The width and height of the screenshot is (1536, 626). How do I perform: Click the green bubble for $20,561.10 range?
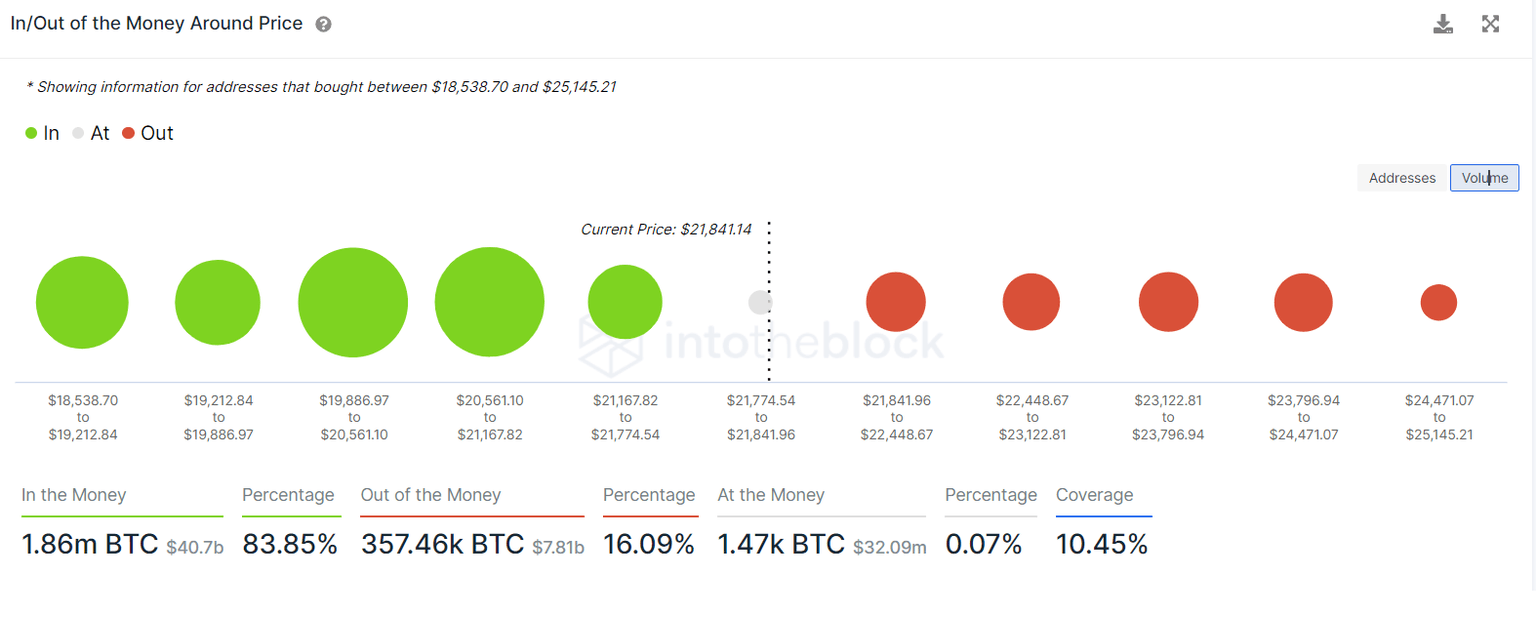click(x=489, y=302)
